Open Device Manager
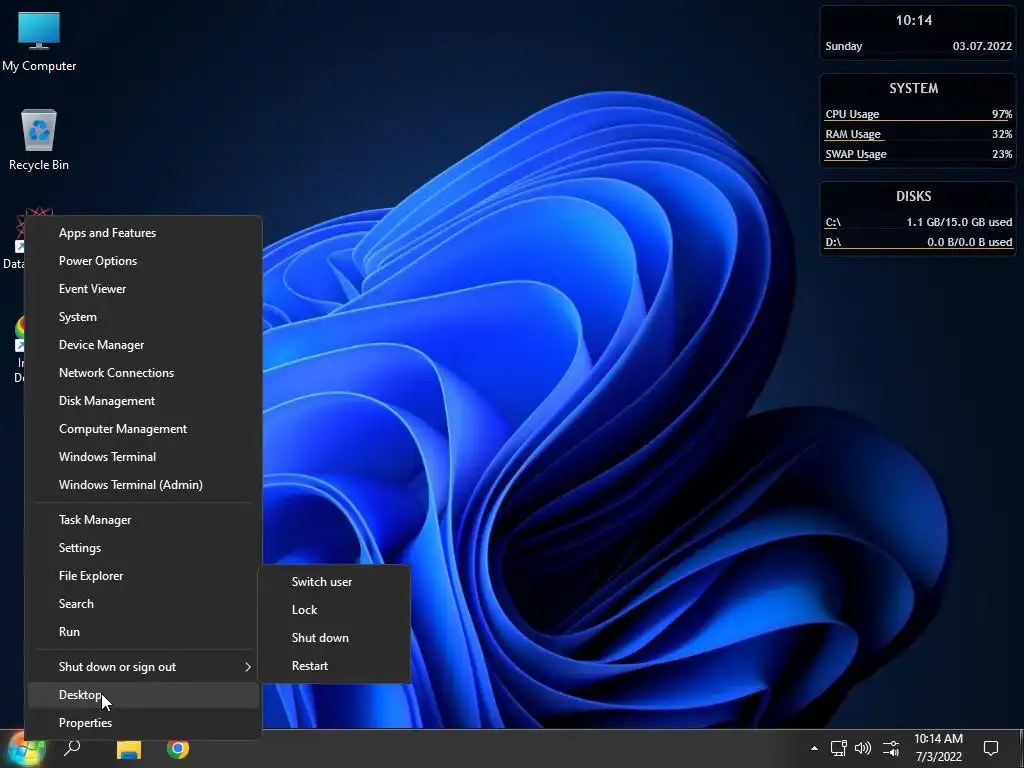 144,345
